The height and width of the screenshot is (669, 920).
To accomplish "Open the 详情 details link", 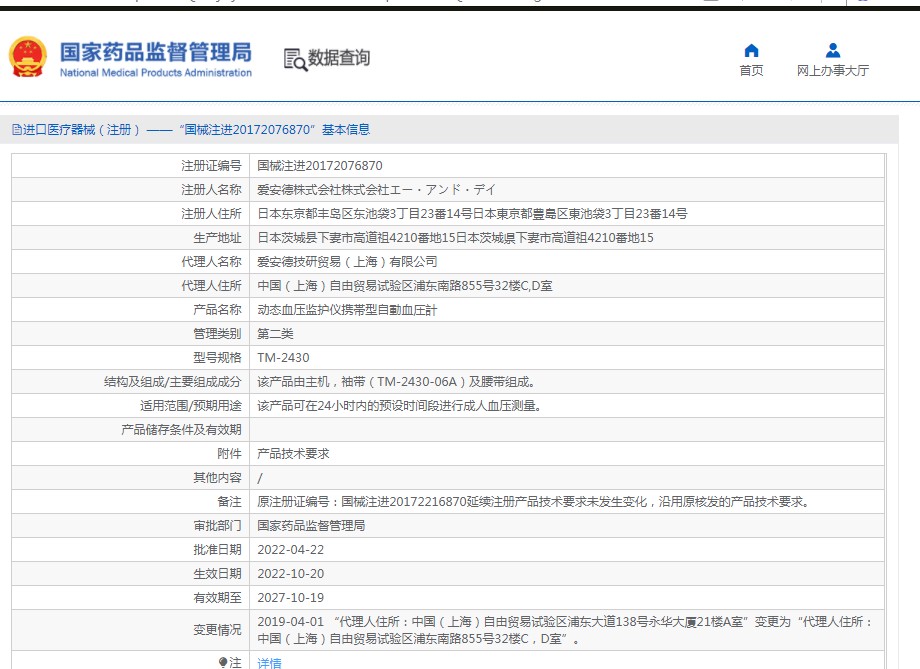I will (269, 662).
